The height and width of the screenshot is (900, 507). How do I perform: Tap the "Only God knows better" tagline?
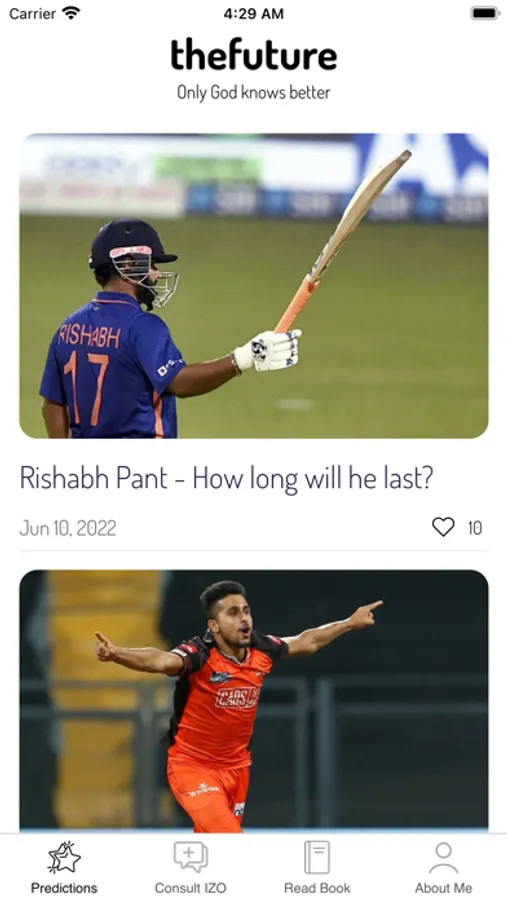(254, 92)
